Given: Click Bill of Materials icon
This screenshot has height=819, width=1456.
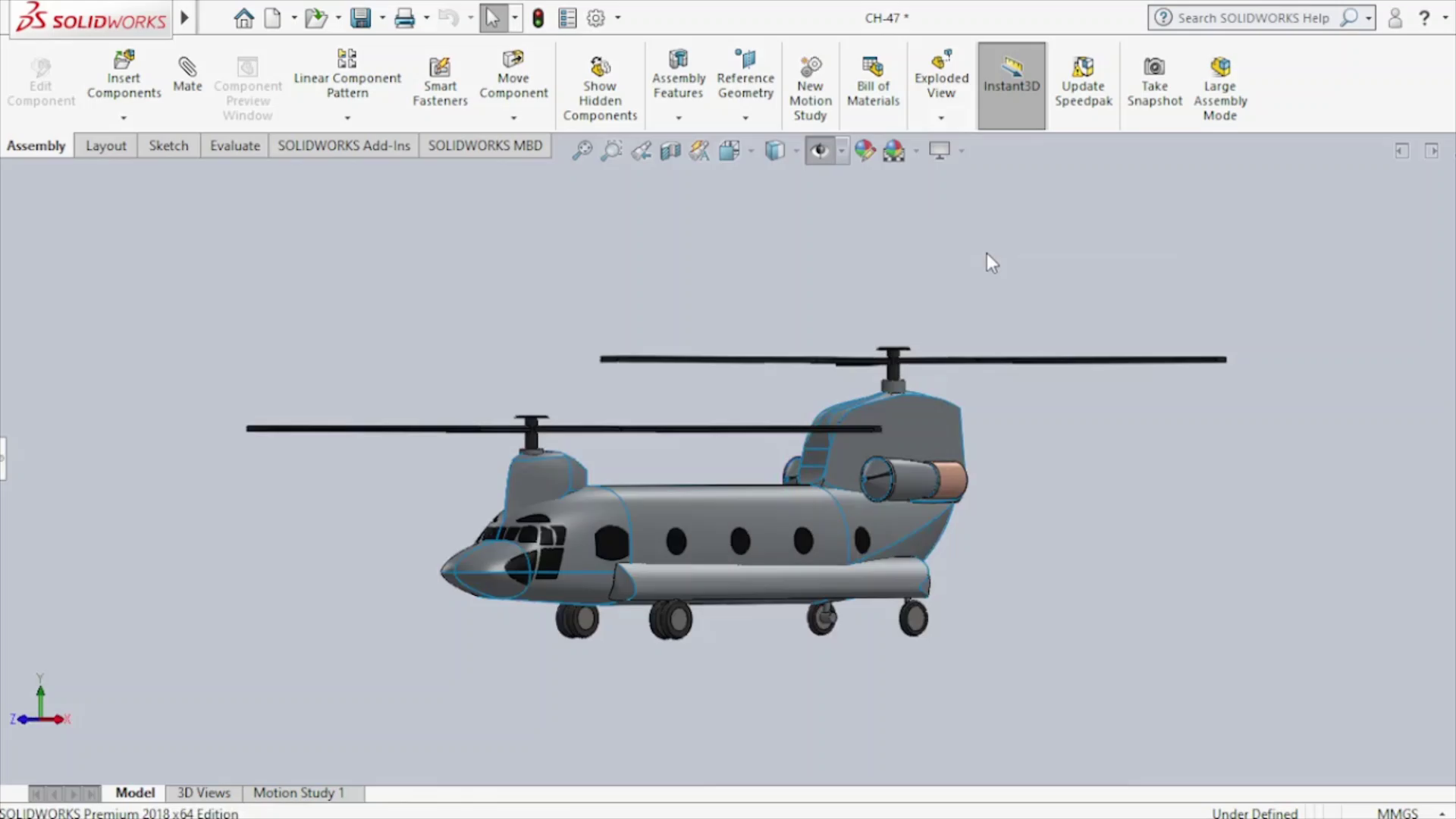Looking at the screenshot, I should pyautogui.click(x=873, y=68).
